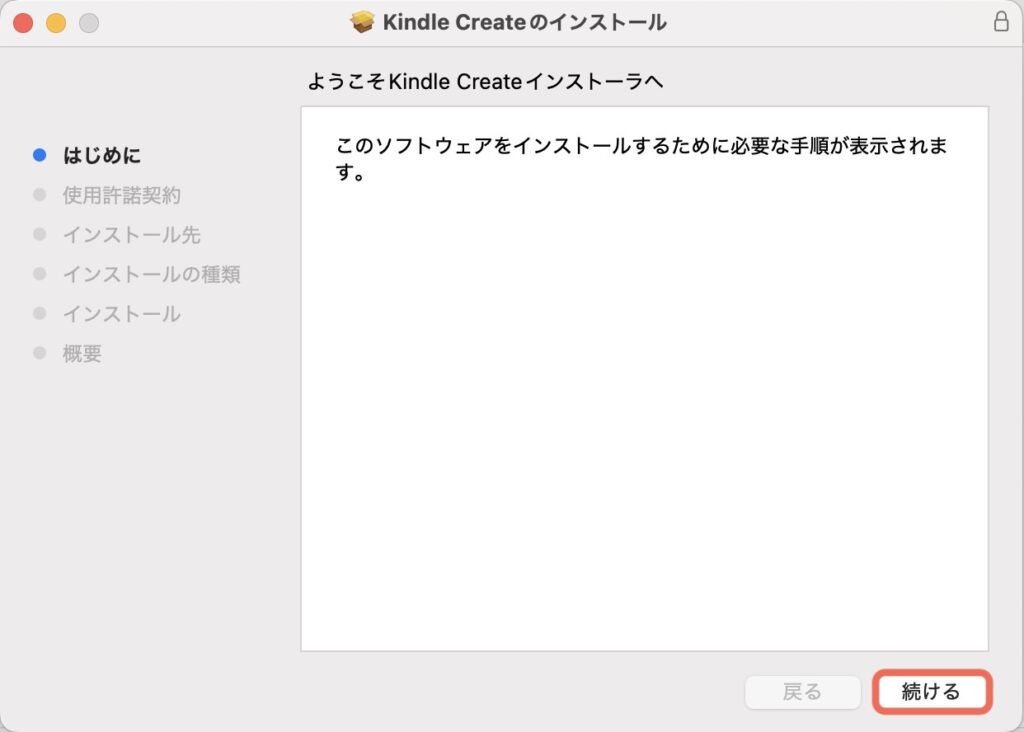Viewport: 1024px width, 732px height.
Task: Select the 概要 step label
Action: [x=82, y=353]
